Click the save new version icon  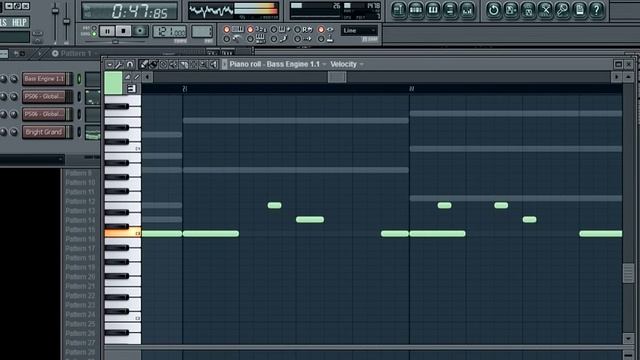[x=511, y=10]
